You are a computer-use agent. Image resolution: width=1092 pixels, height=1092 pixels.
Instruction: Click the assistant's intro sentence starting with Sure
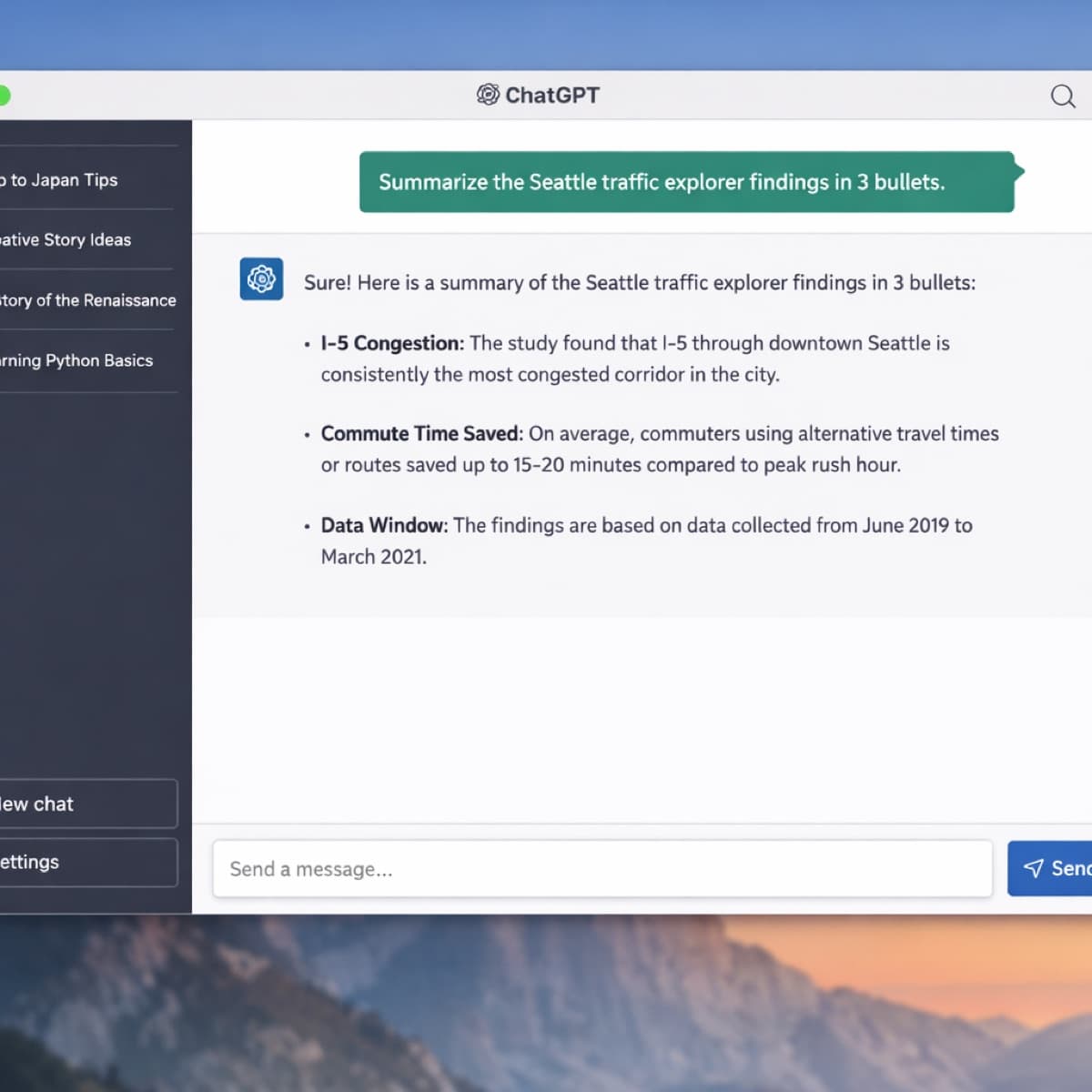pyautogui.click(x=639, y=283)
